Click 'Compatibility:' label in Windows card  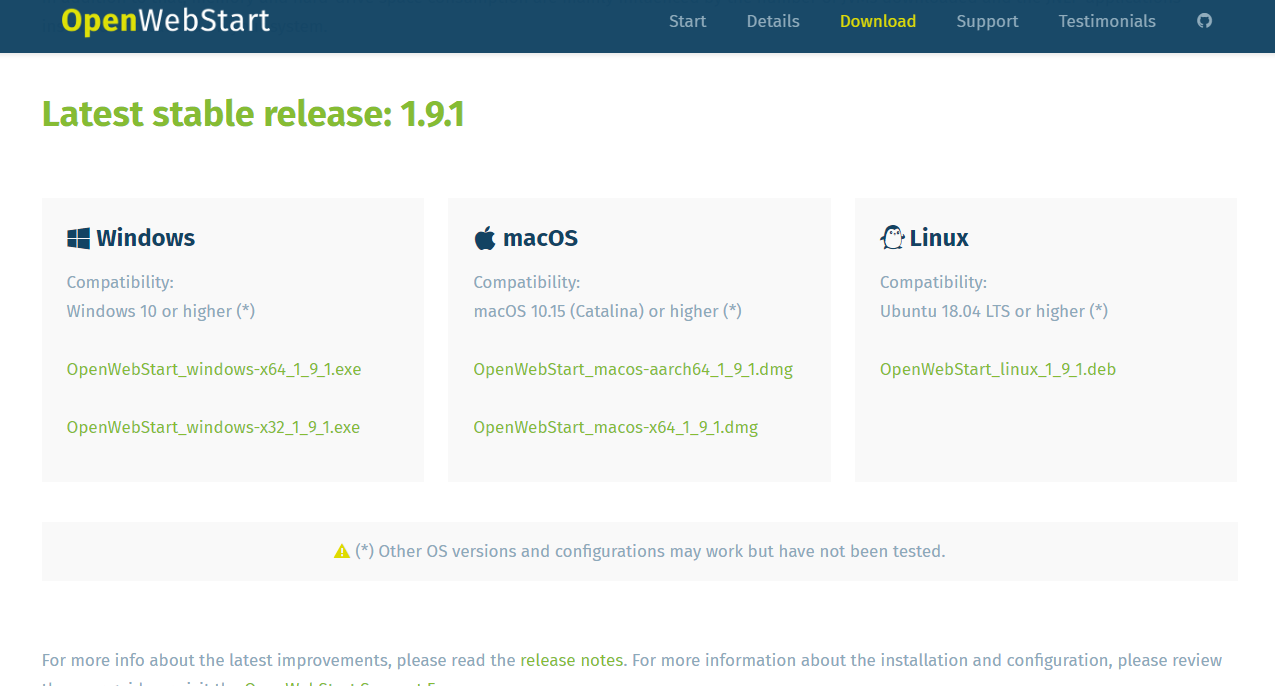coord(120,282)
